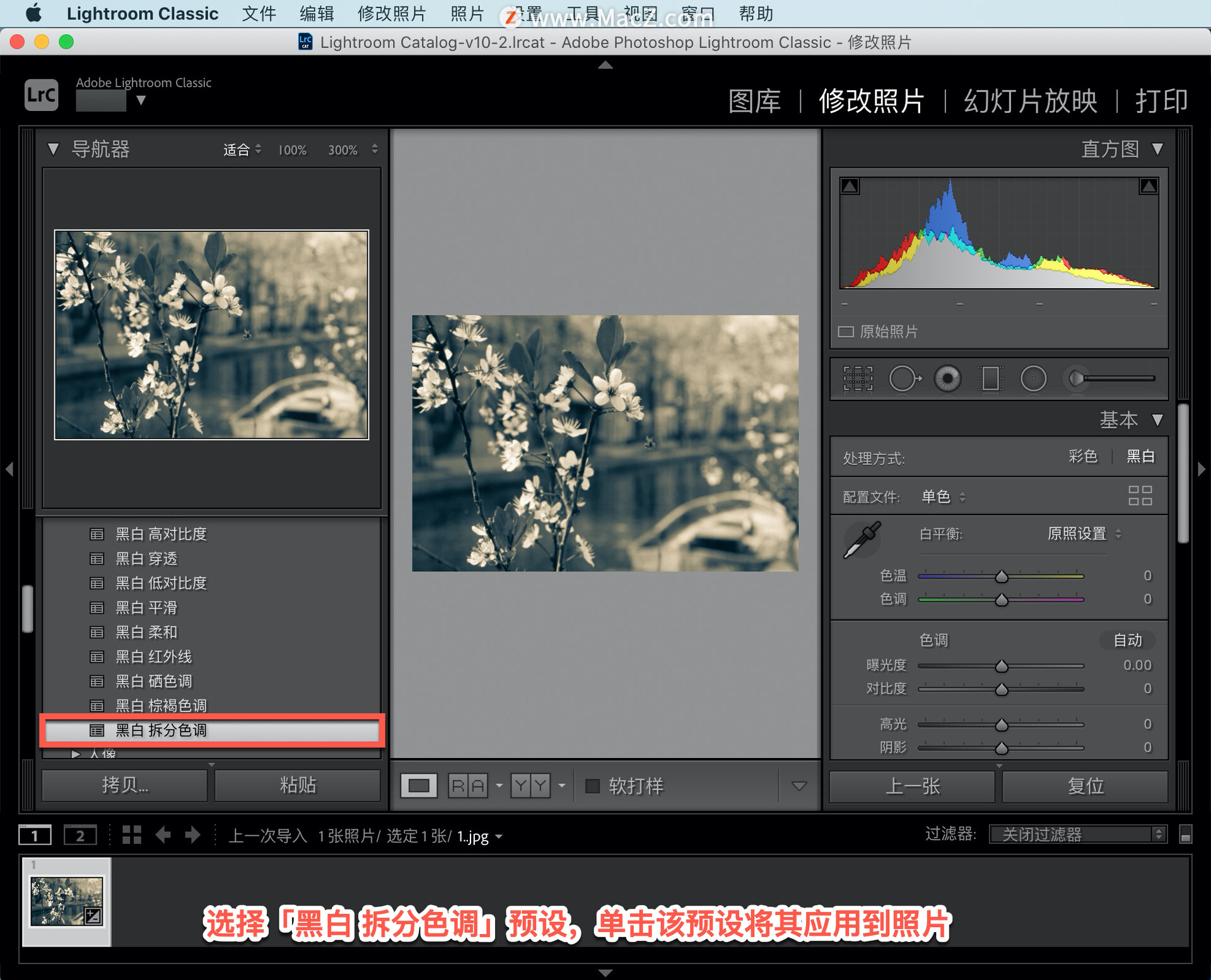Image resolution: width=1211 pixels, height=980 pixels.
Task: Select the Spot Removal tool
Action: coord(905,379)
